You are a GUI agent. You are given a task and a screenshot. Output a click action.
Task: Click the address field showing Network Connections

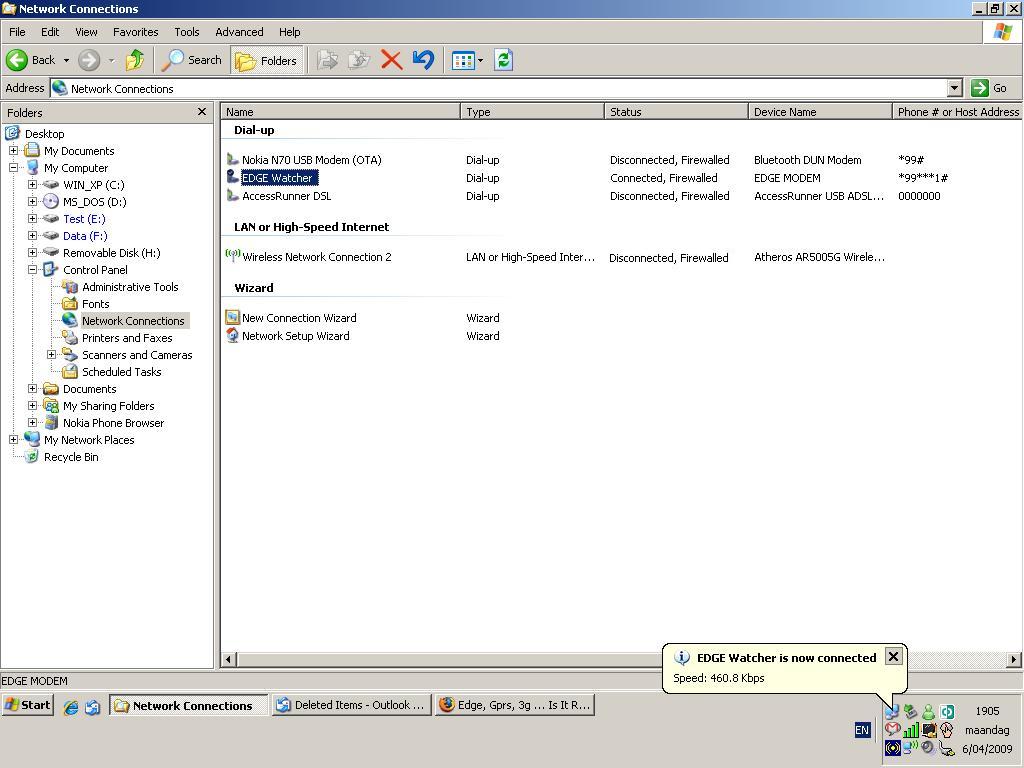[x=499, y=88]
